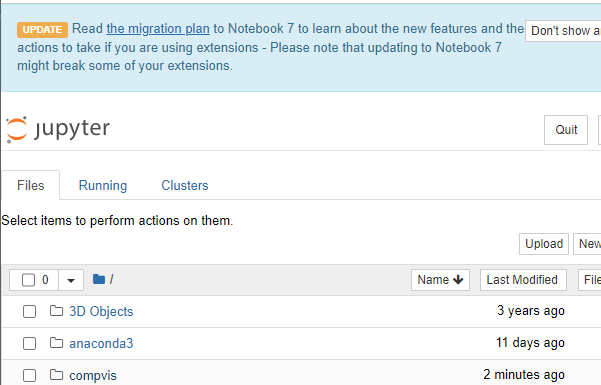Check the box for compvis
The height and width of the screenshot is (385, 601).
pos(30,375)
